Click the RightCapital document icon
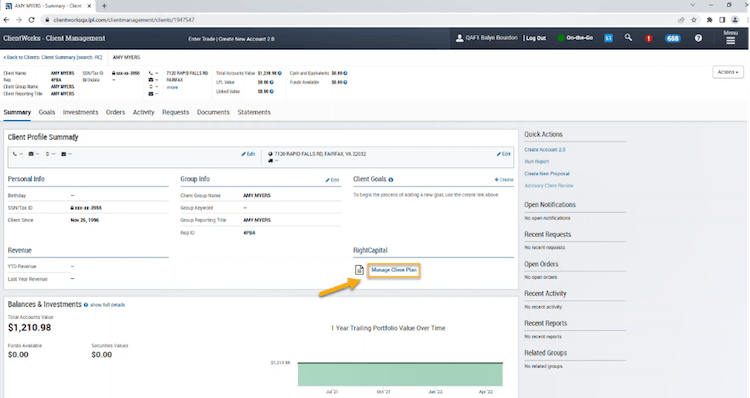The height and width of the screenshot is (398, 750). (x=359, y=270)
